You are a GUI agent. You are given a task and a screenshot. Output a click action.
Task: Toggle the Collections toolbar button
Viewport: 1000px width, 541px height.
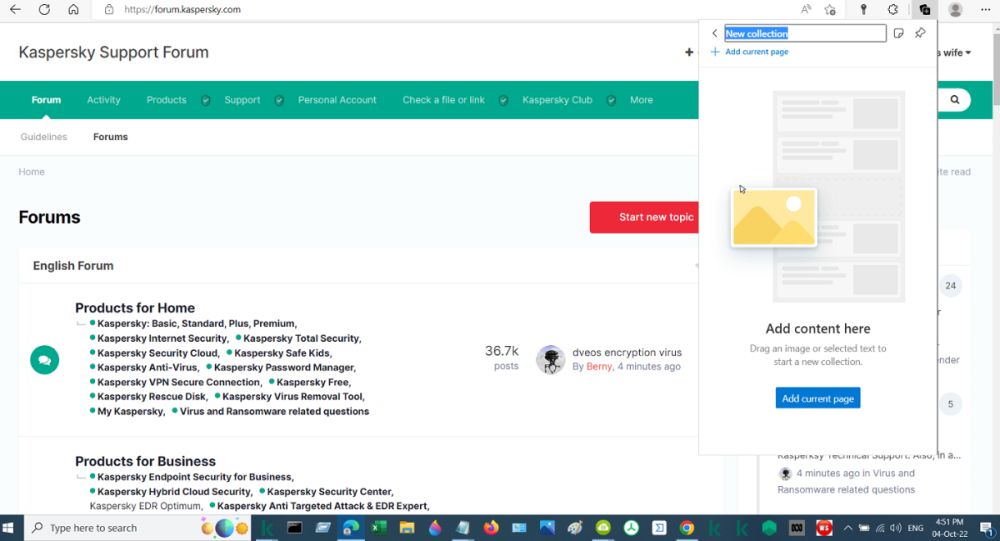[924, 10]
